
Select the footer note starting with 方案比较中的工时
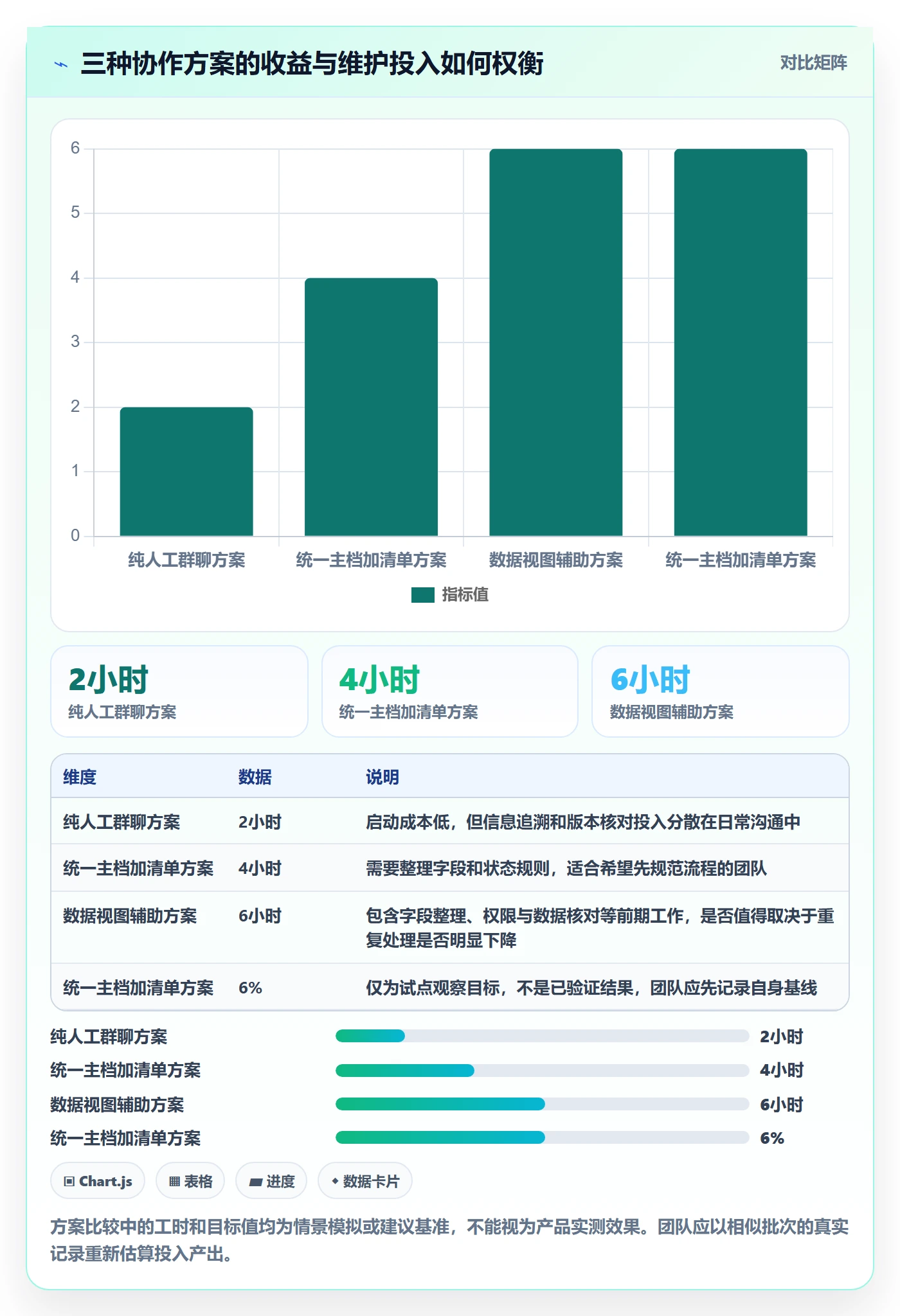pos(449,1240)
